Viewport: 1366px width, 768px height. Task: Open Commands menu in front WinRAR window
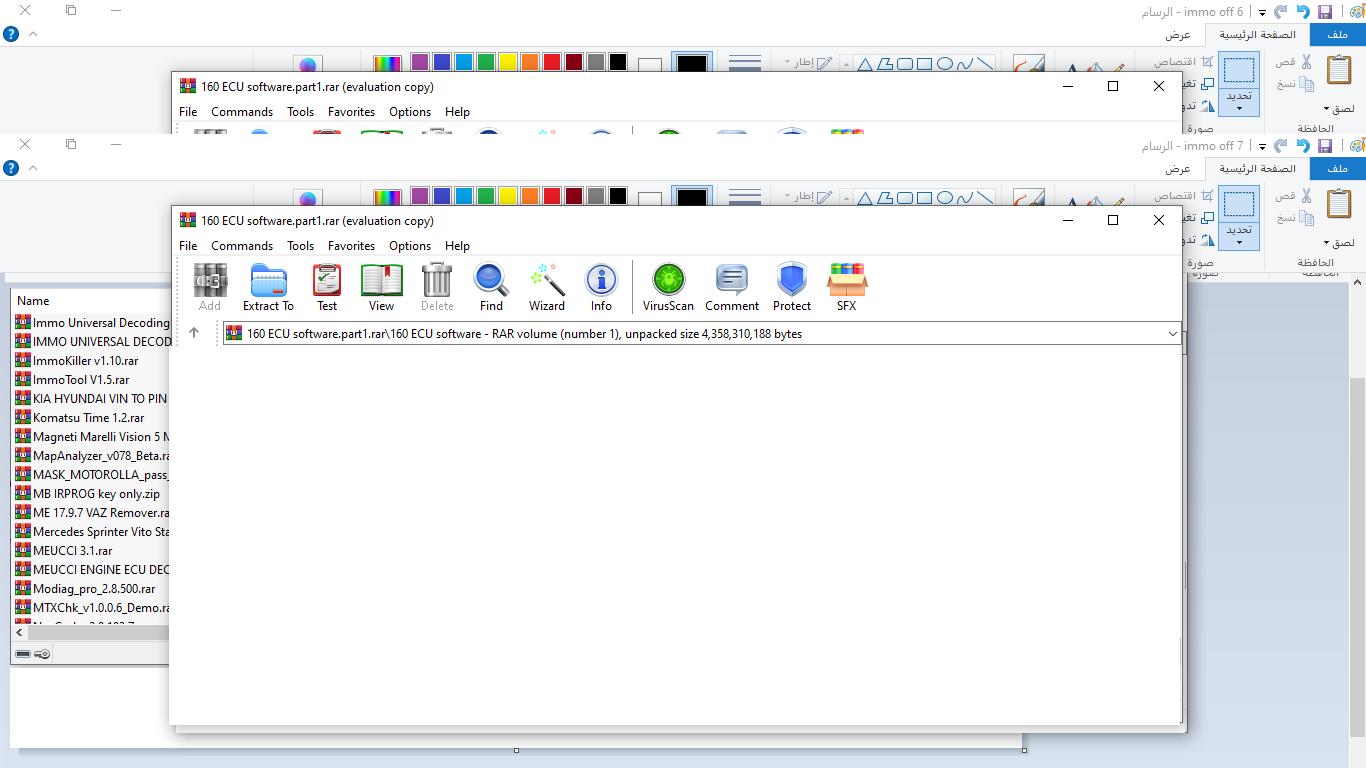(x=242, y=246)
